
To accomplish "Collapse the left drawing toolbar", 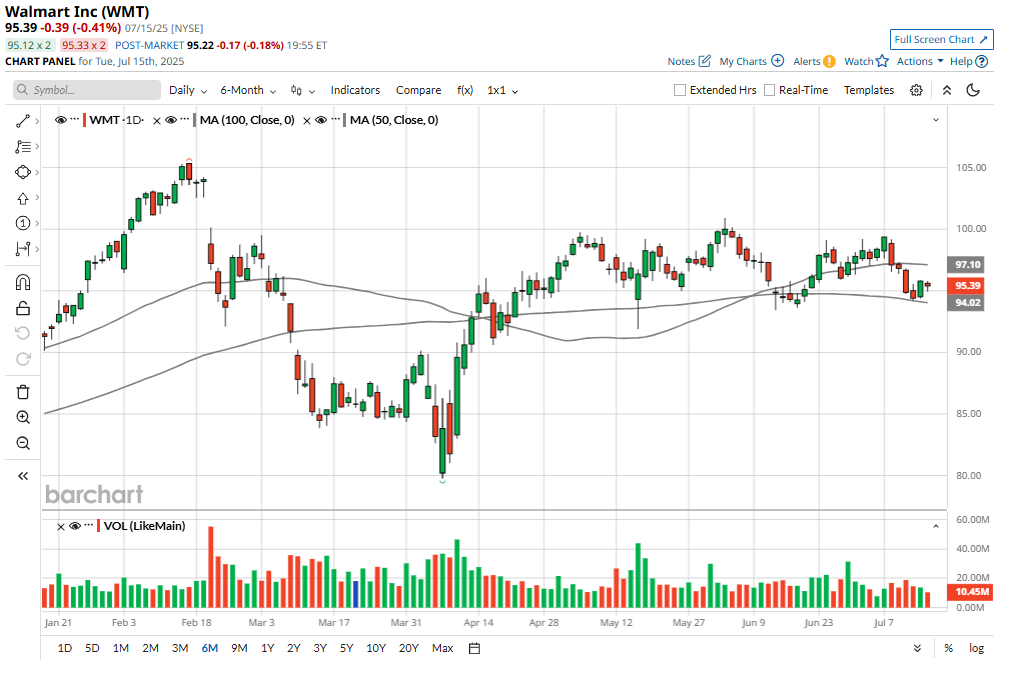I will pyautogui.click(x=23, y=476).
